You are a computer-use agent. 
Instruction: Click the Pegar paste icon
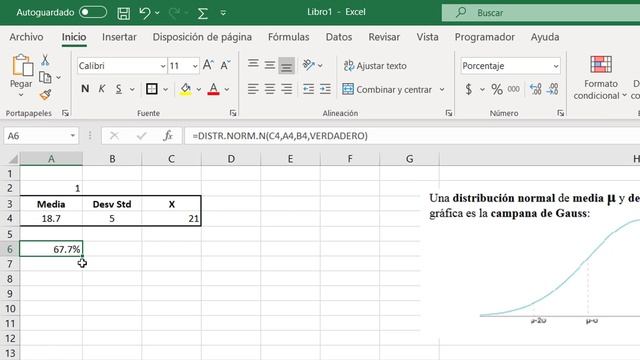tap(22, 65)
